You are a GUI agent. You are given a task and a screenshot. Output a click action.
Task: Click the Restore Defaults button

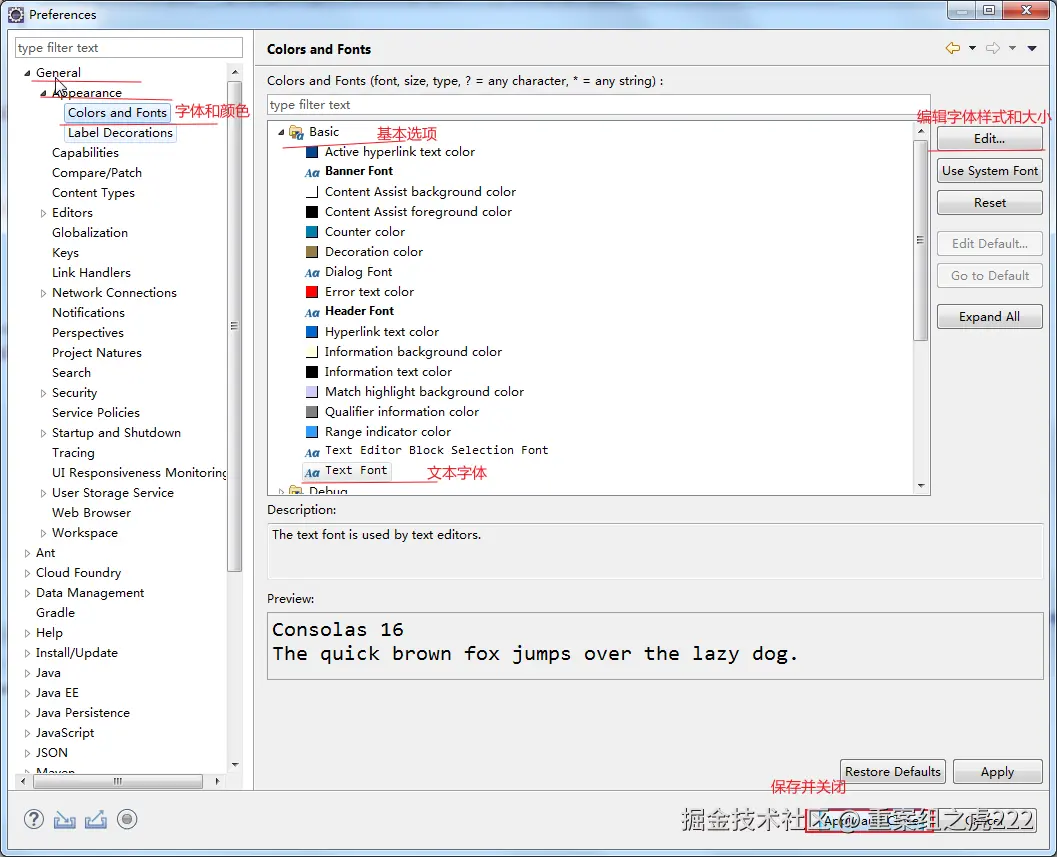click(893, 771)
